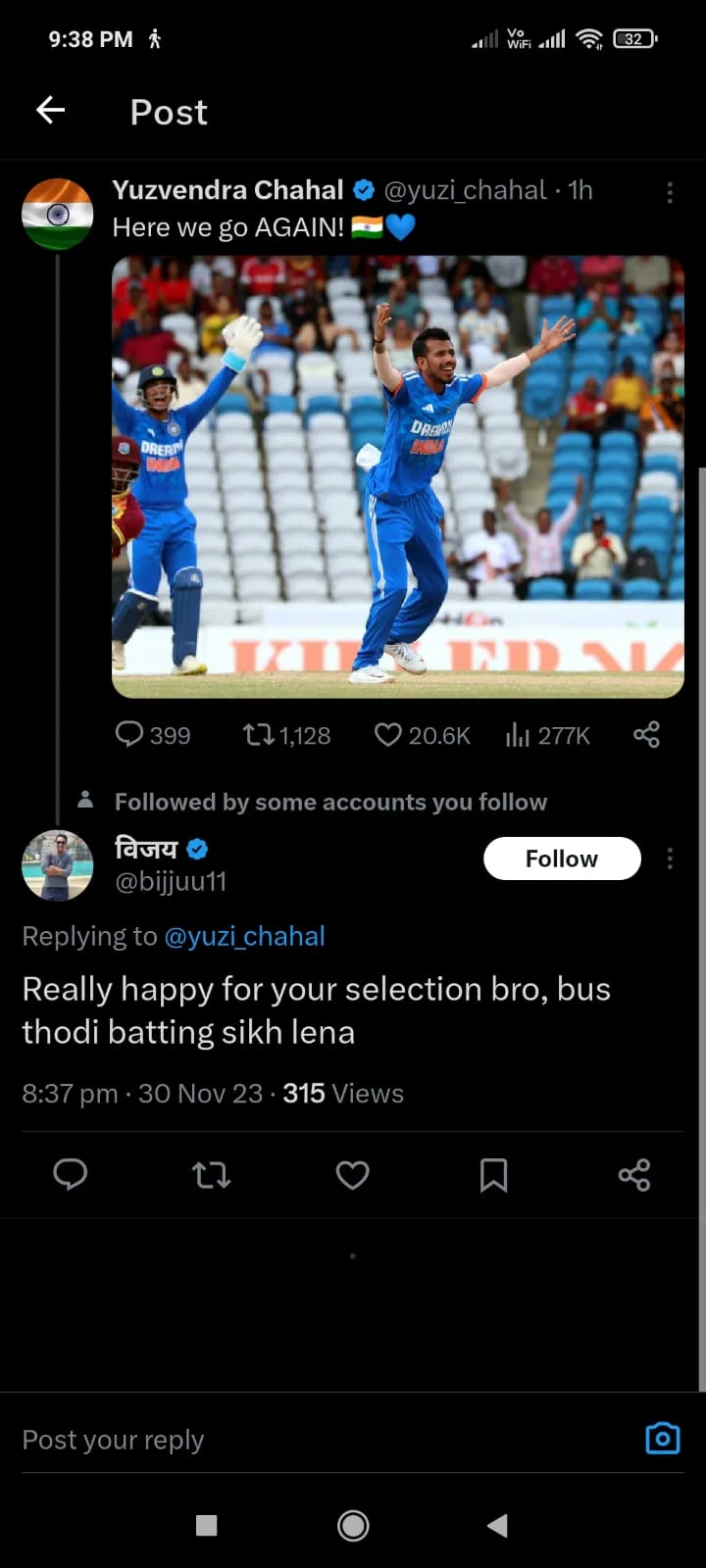Repost विजय's reply
Image resolution: width=706 pixels, height=1568 pixels.
pos(211,1174)
